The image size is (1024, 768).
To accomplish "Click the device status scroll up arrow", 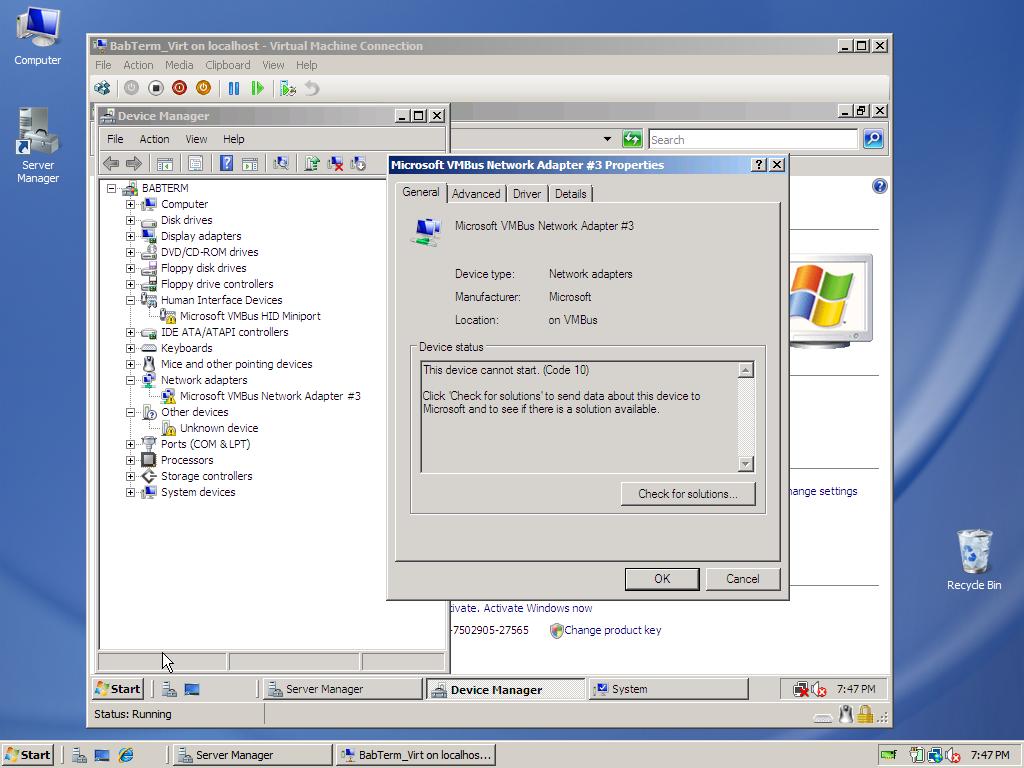I will 745,370.
